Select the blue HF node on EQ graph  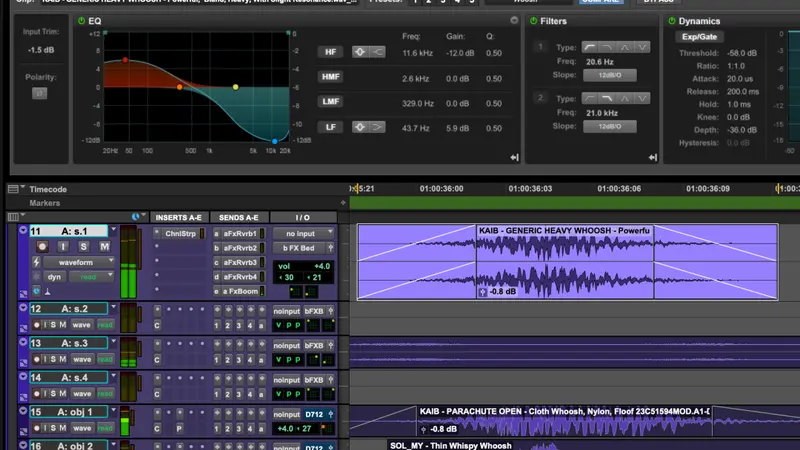[274, 141]
